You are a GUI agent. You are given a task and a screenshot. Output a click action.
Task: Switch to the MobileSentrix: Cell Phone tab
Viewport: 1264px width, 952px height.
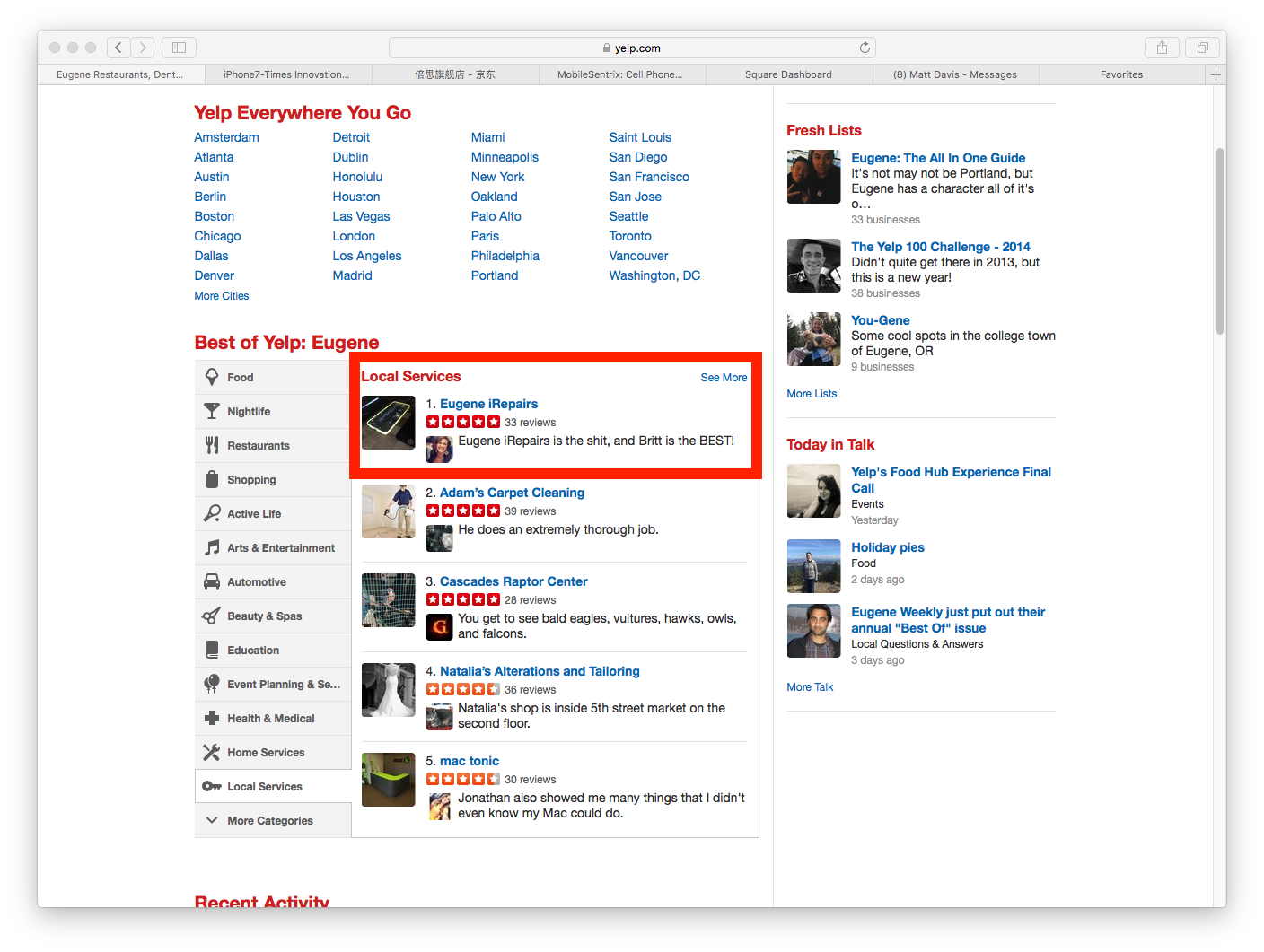(620, 74)
